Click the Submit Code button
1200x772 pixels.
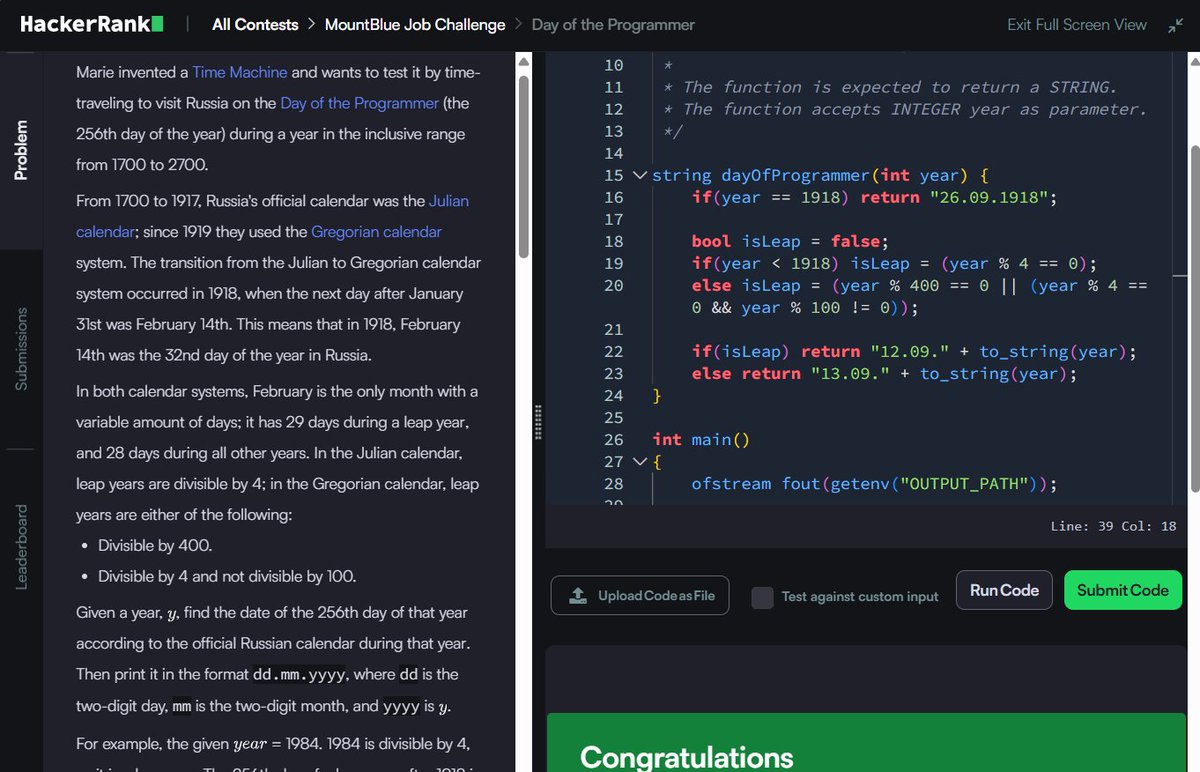click(x=1122, y=591)
